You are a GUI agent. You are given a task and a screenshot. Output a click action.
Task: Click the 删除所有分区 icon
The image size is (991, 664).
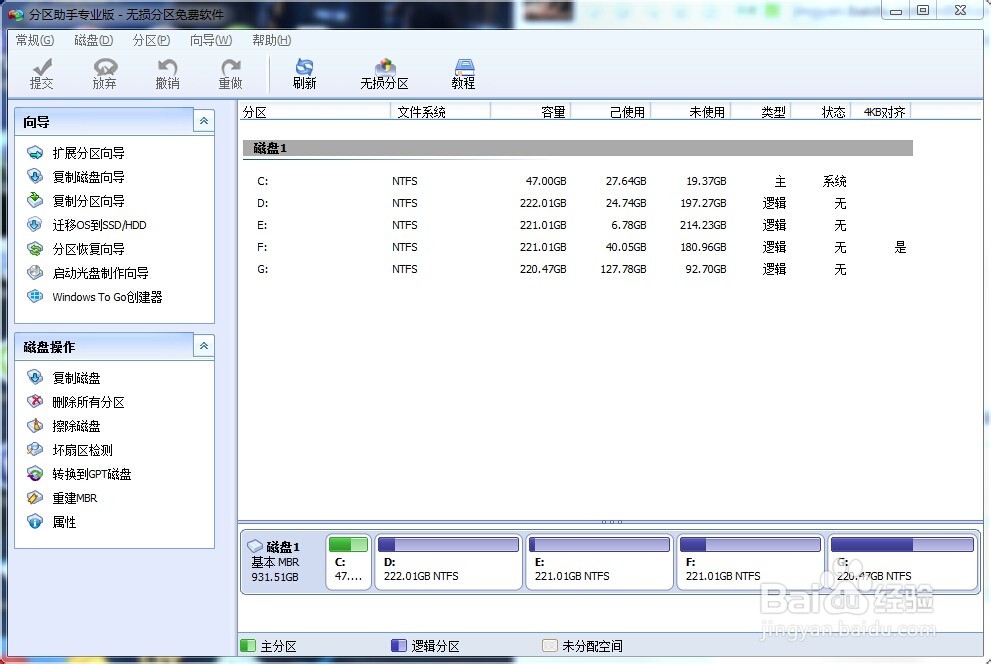(x=35, y=402)
